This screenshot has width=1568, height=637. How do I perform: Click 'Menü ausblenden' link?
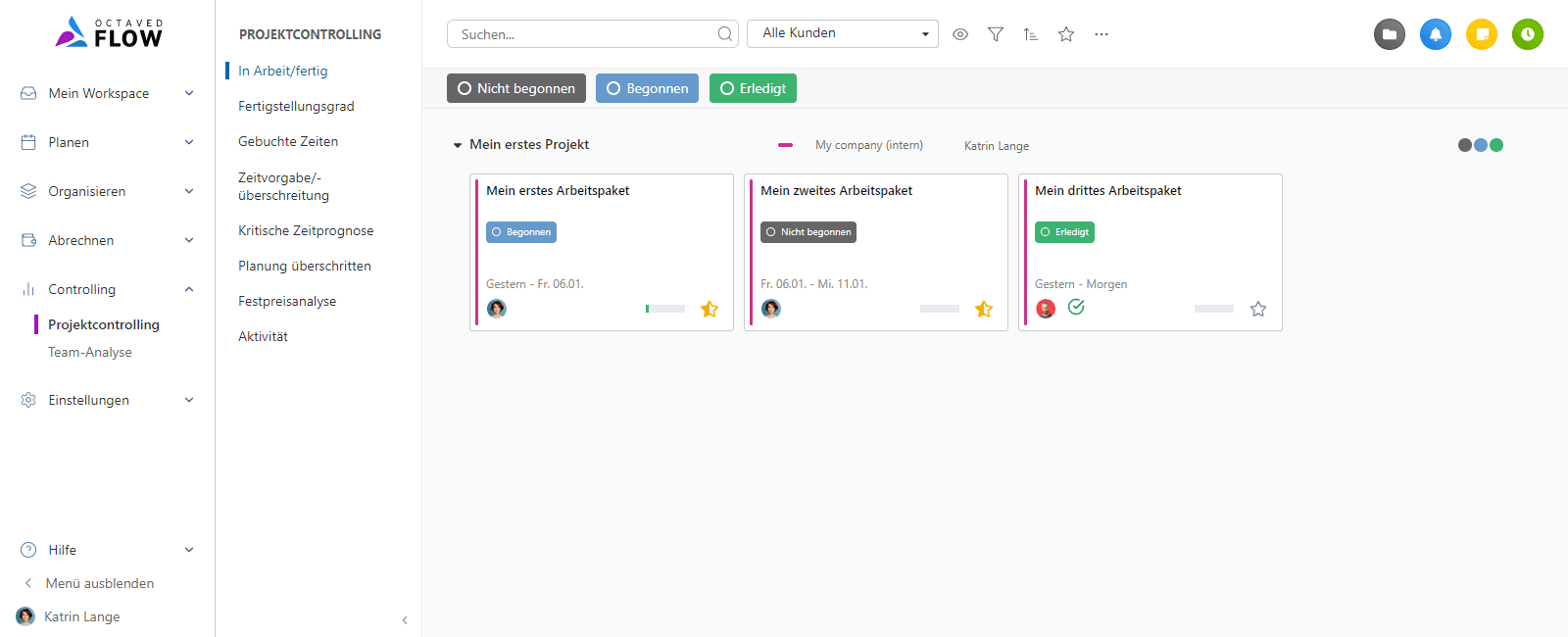point(99,583)
